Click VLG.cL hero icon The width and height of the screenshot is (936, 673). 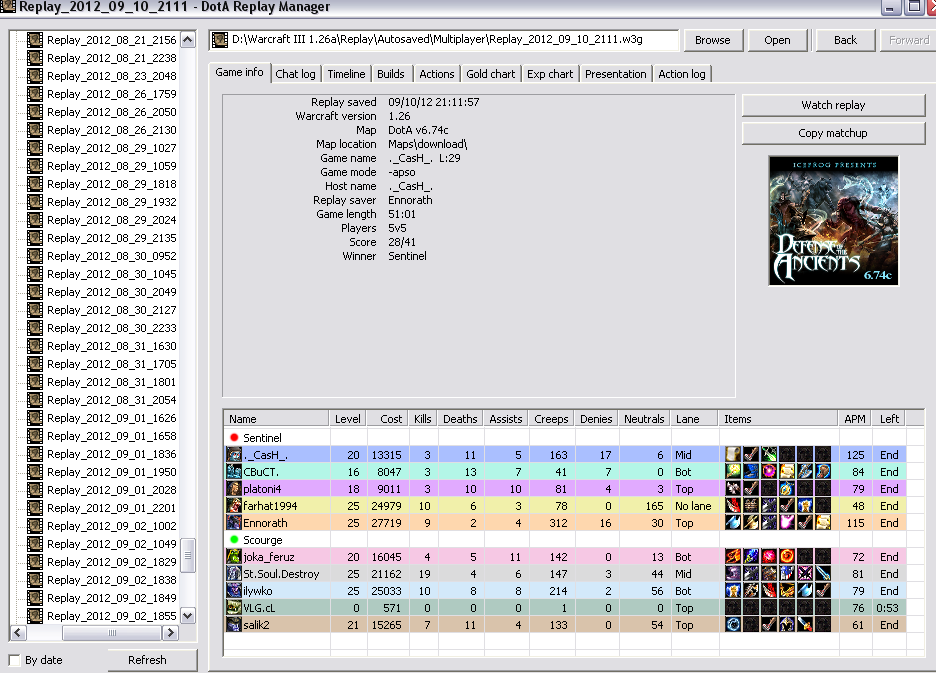click(x=234, y=608)
